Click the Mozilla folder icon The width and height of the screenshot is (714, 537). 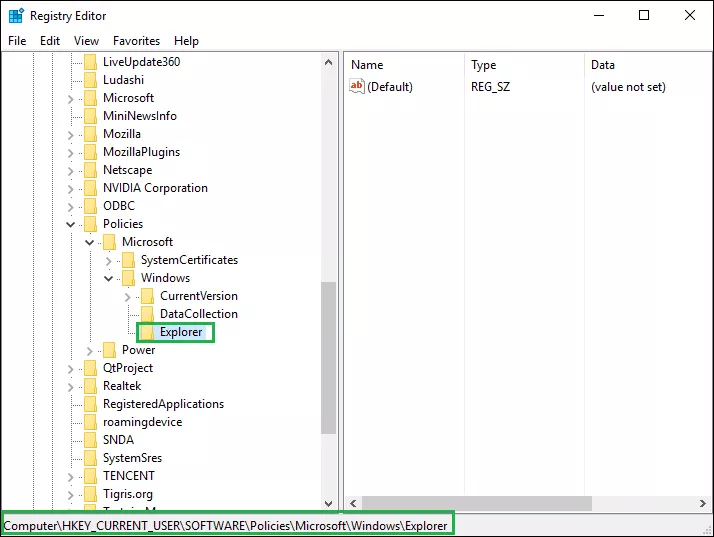[91, 134]
